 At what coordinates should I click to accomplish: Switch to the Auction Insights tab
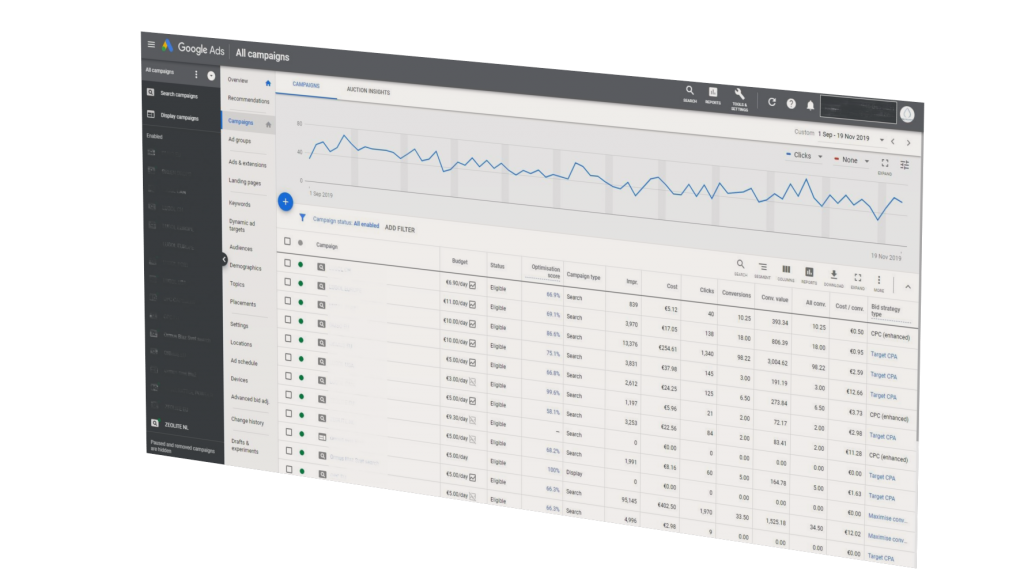(368, 91)
